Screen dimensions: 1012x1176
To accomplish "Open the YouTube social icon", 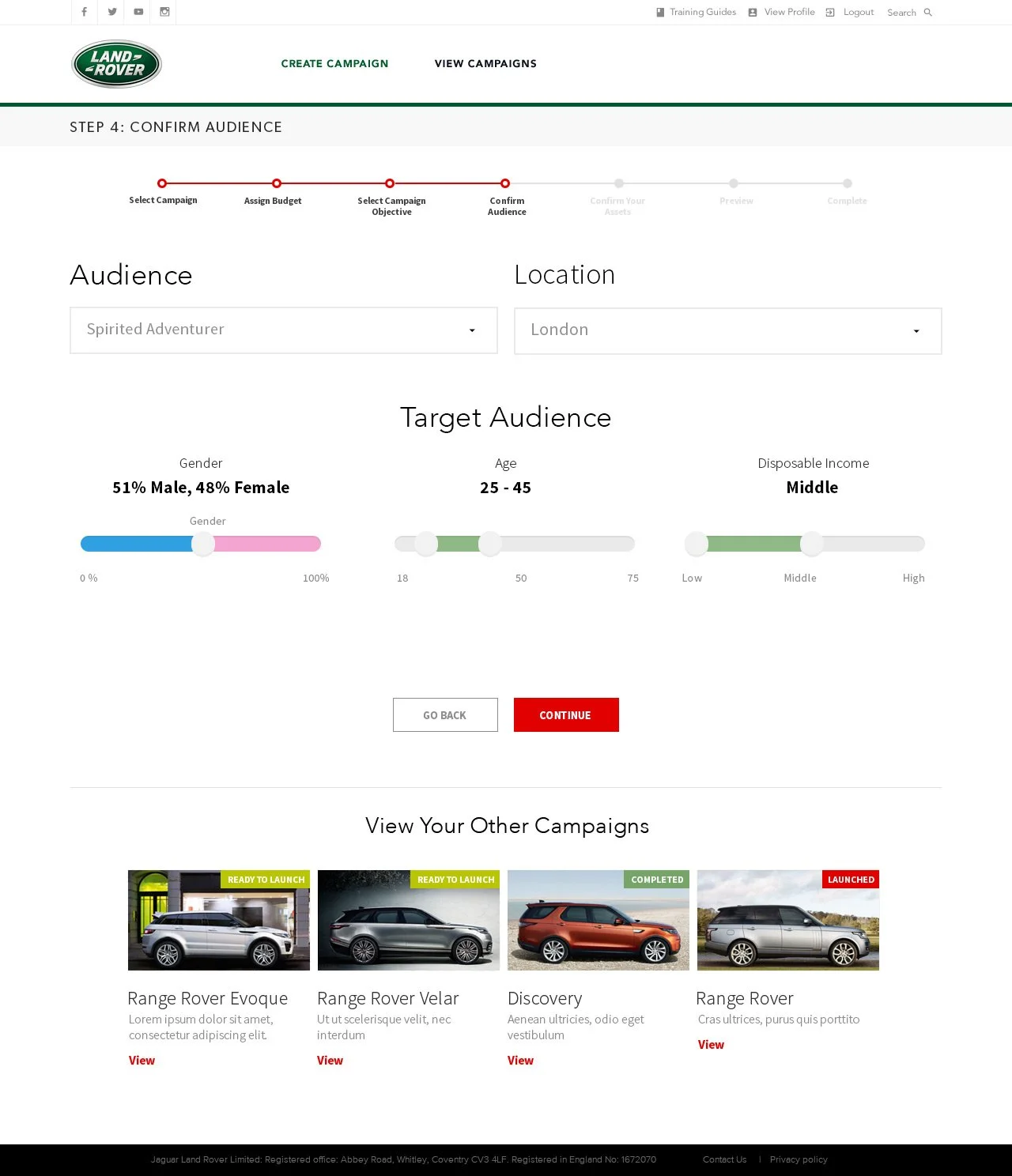I will coord(138,12).
